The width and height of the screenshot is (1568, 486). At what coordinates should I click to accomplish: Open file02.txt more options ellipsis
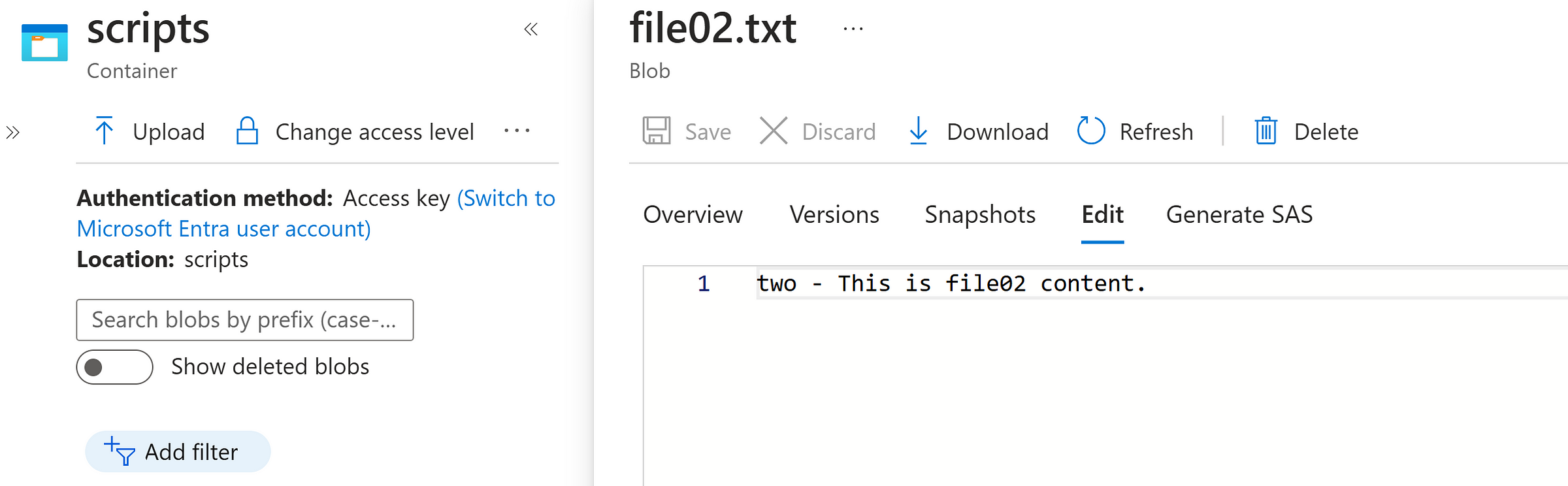pos(853,29)
